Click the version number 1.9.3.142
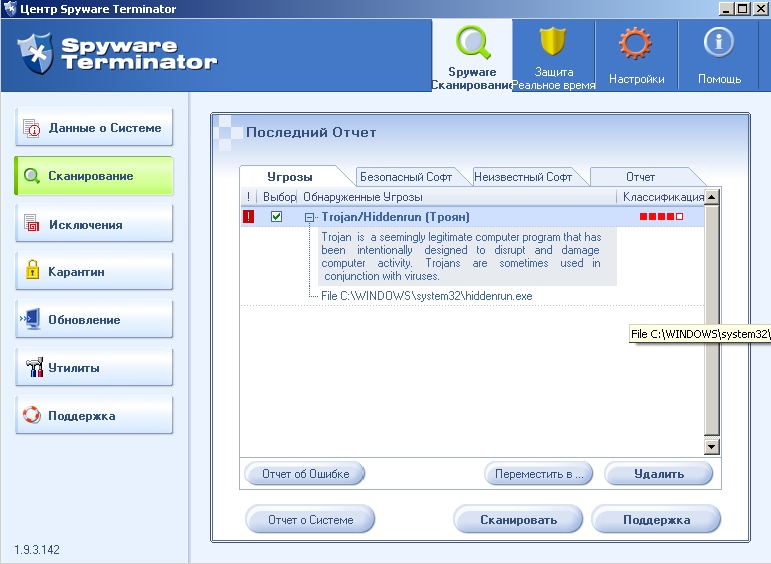Screen dimensions: 771x564 point(37,549)
